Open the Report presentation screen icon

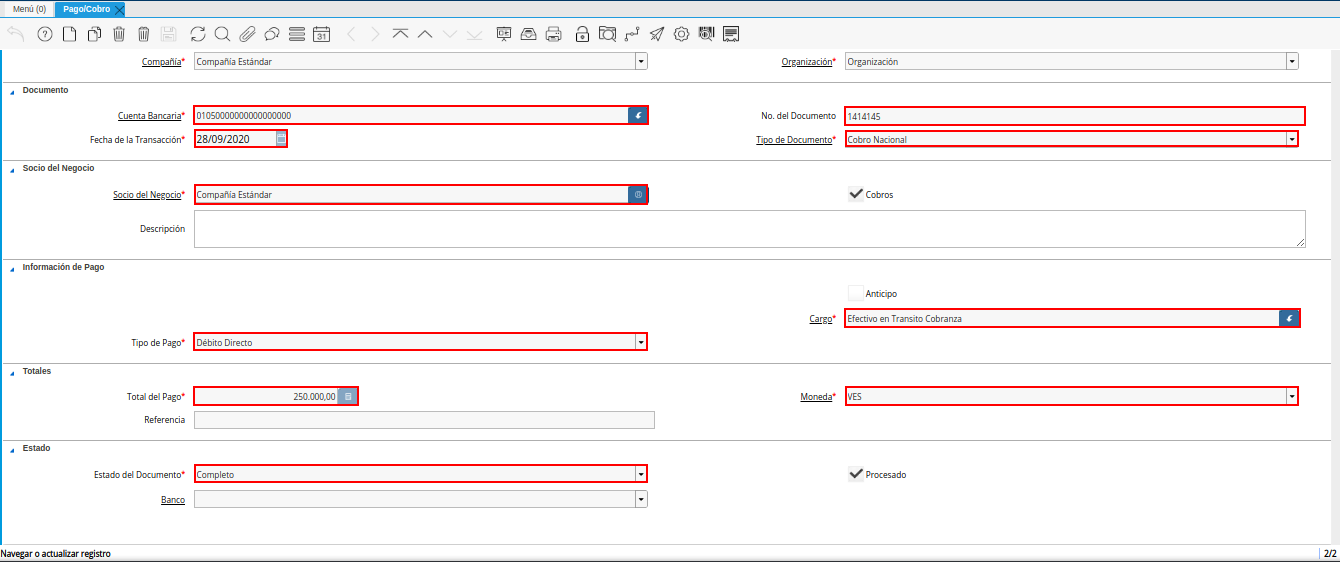tap(504, 34)
